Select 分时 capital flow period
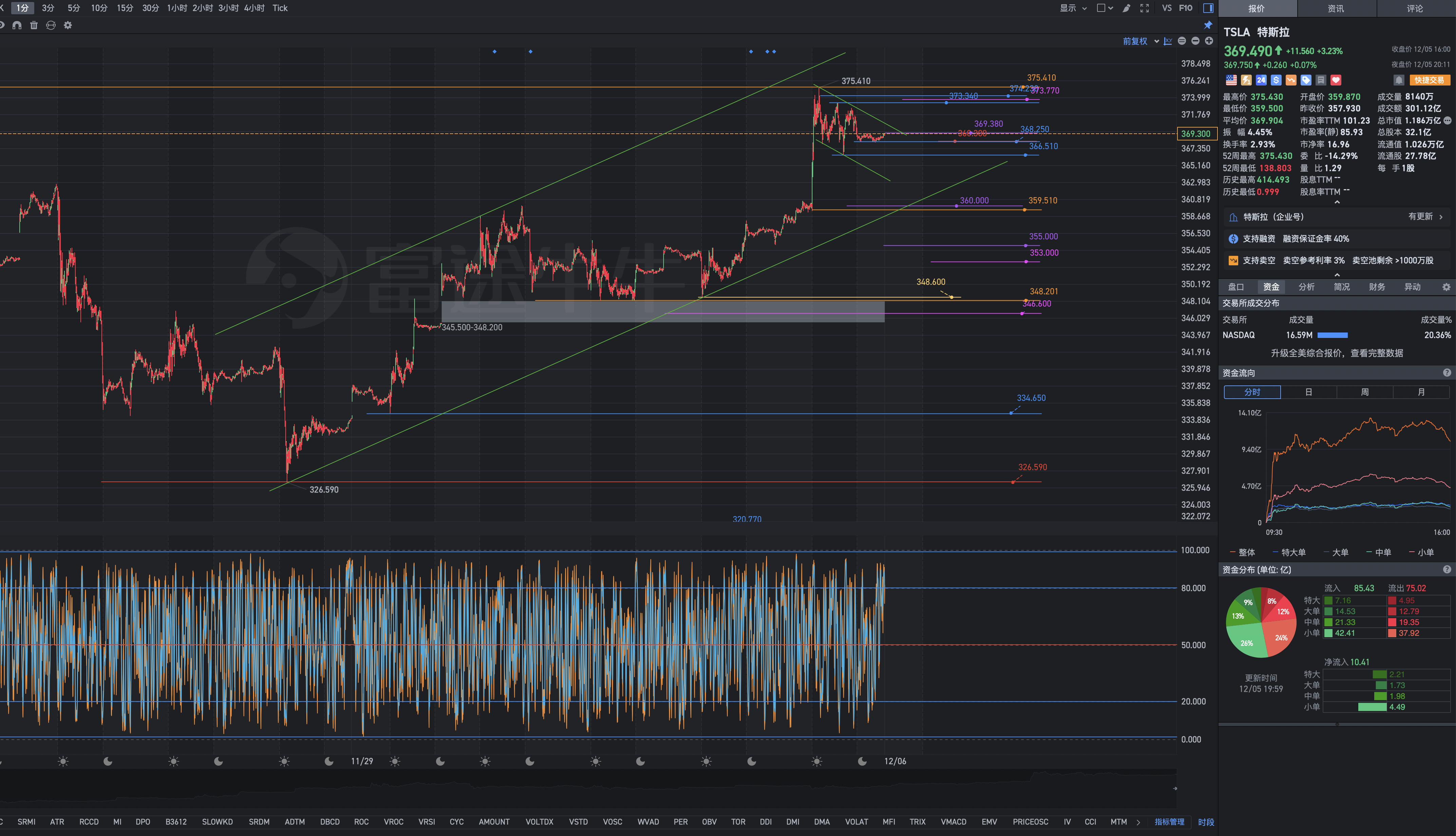Viewport: 1456px width, 836px height. [x=1252, y=392]
